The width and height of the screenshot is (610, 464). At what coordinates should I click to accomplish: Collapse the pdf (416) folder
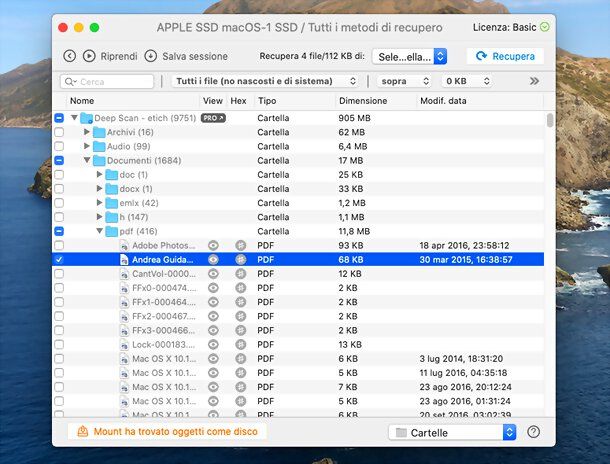click(100, 231)
